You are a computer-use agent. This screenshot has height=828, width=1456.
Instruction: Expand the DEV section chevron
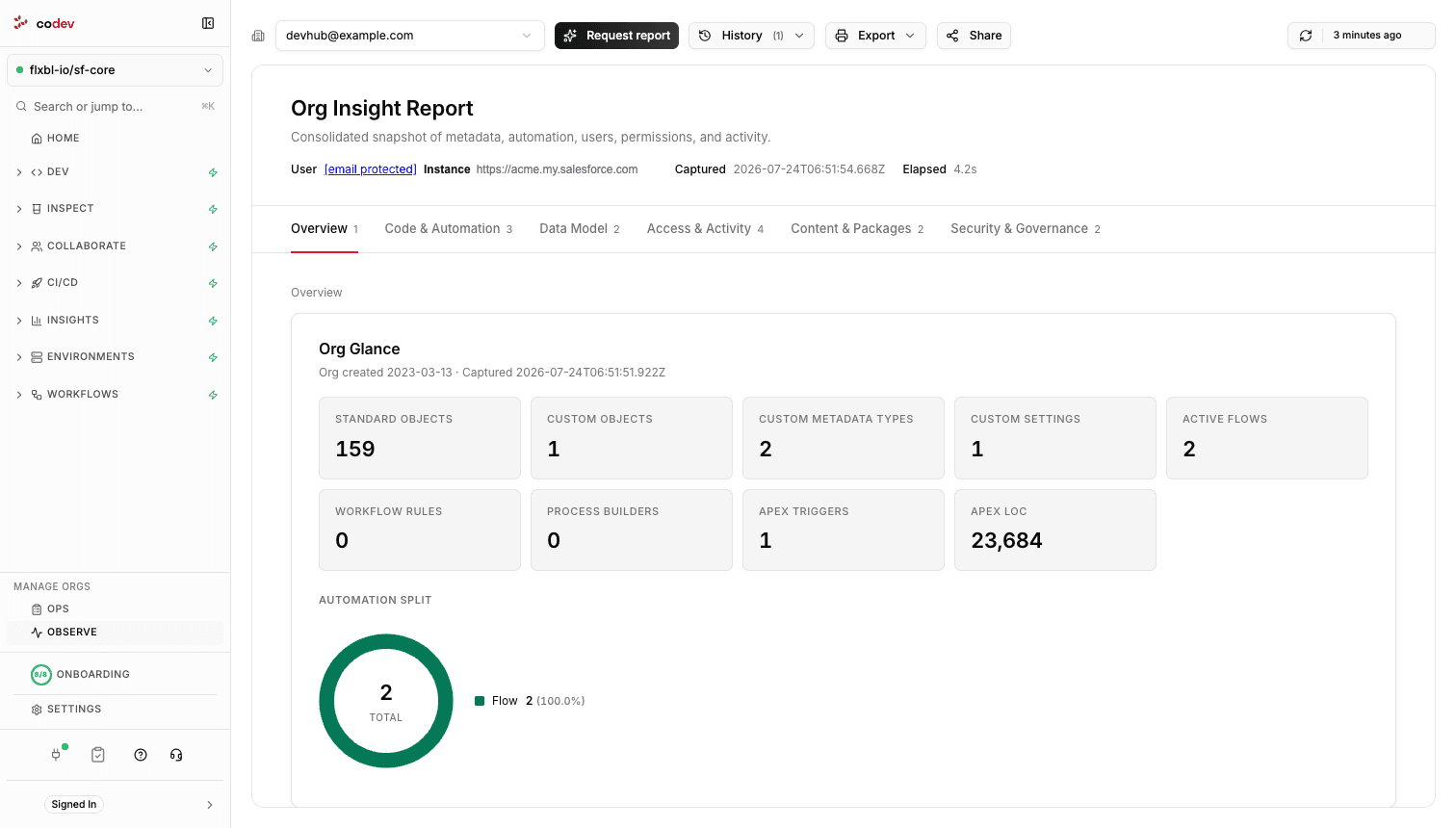point(19,172)
